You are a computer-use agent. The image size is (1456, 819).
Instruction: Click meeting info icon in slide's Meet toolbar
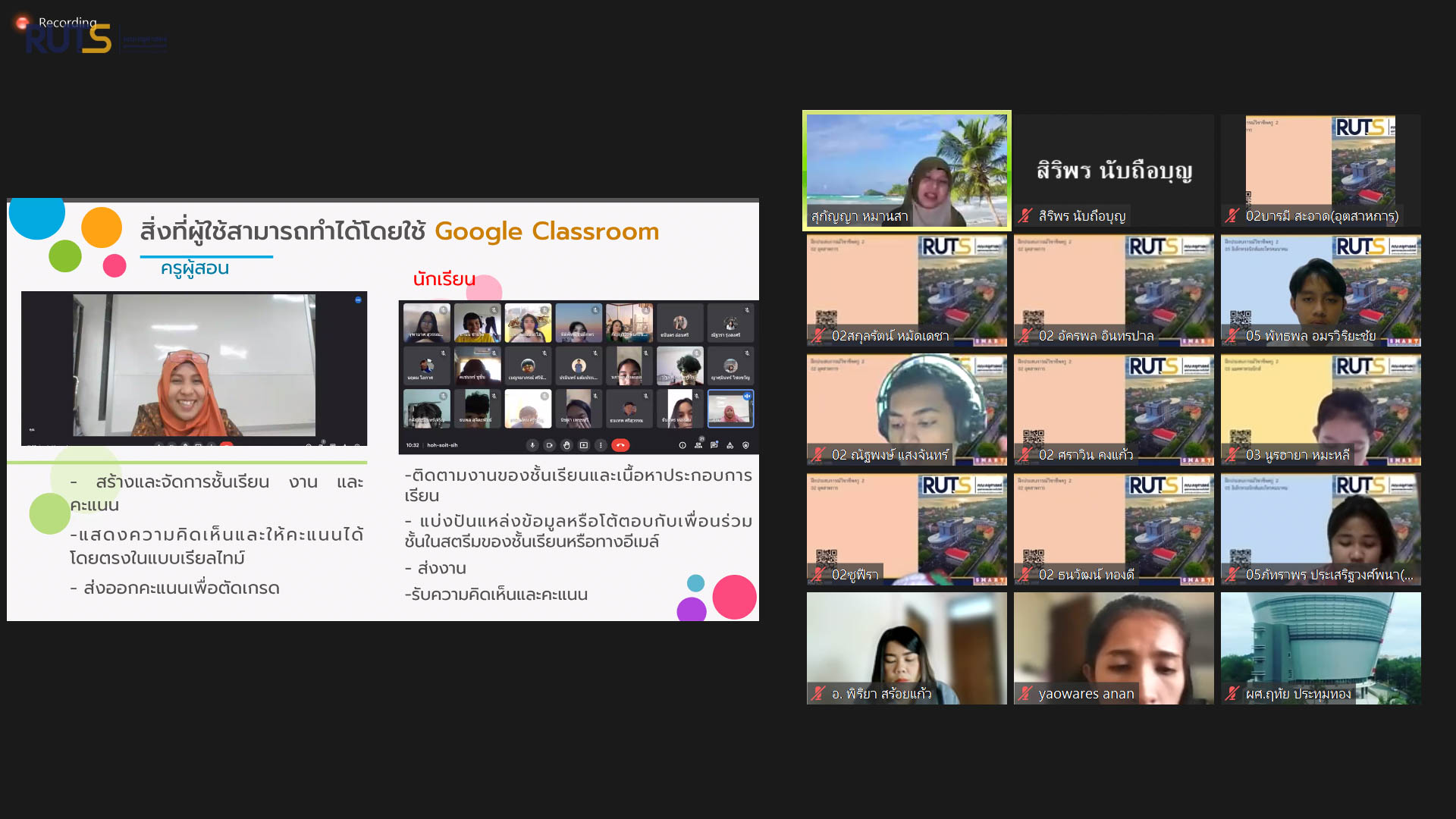(682, 445)
